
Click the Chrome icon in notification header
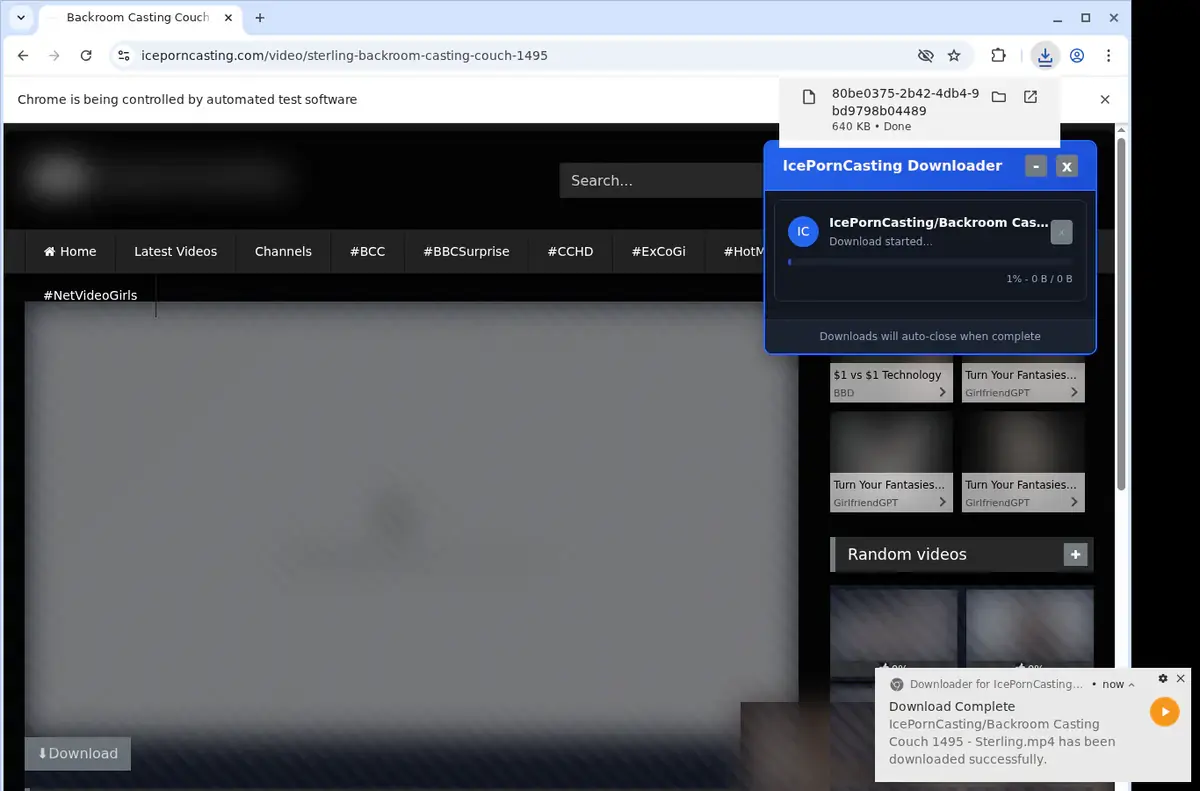pyautogui.click(x=897, y=685)
